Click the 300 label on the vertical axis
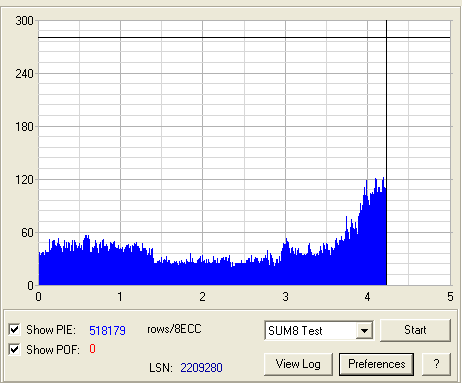 24,21
